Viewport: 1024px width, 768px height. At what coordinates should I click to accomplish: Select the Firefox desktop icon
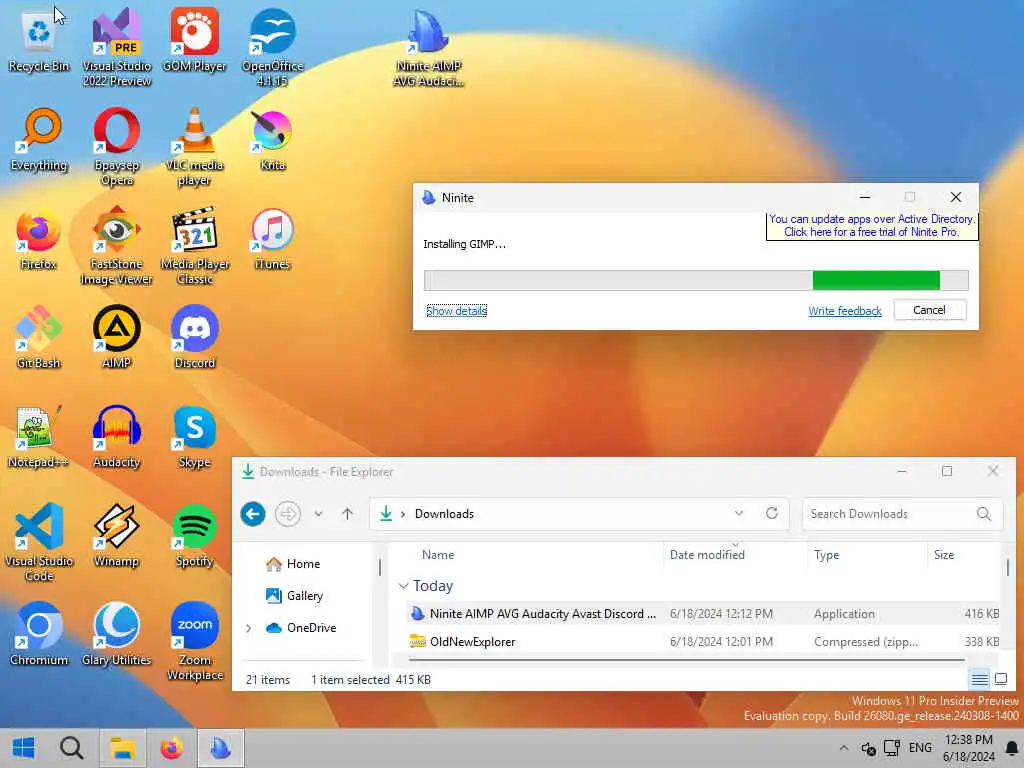[x=39, y=240]
